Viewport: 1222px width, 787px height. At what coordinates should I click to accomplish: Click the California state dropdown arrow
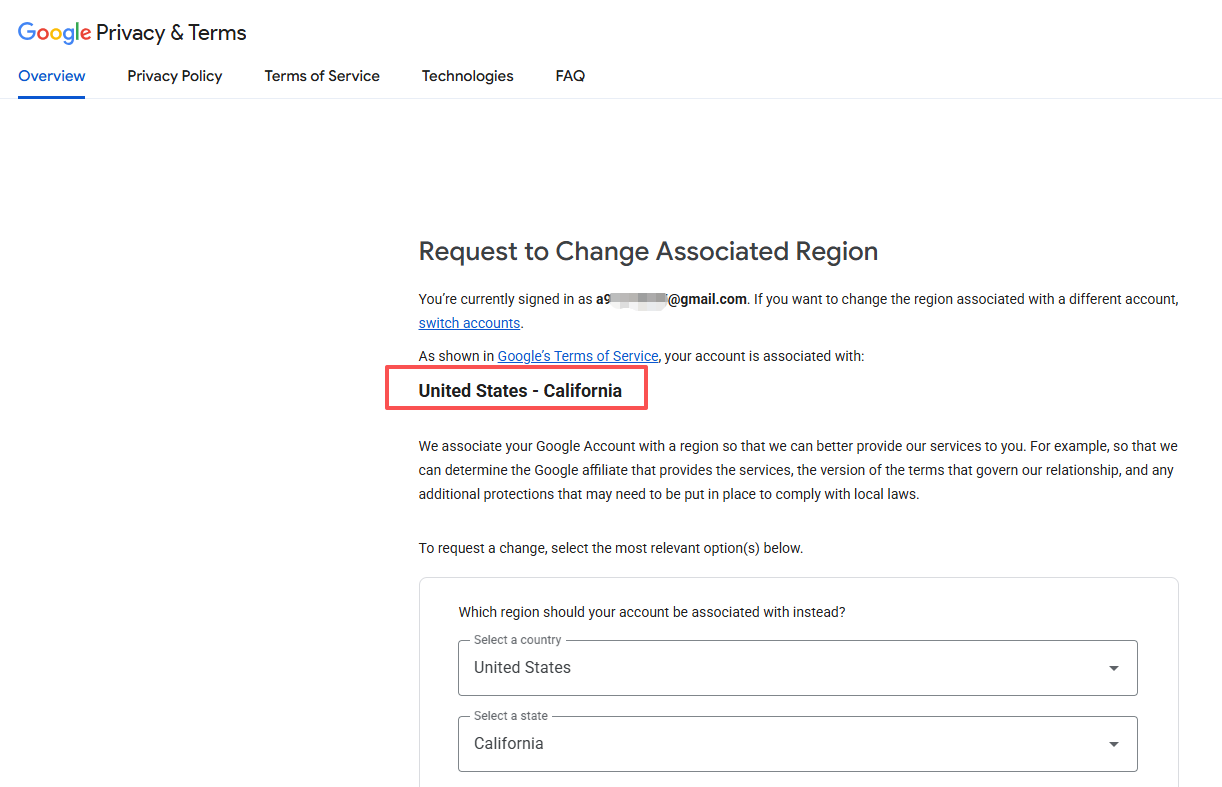click(1113, 744)
